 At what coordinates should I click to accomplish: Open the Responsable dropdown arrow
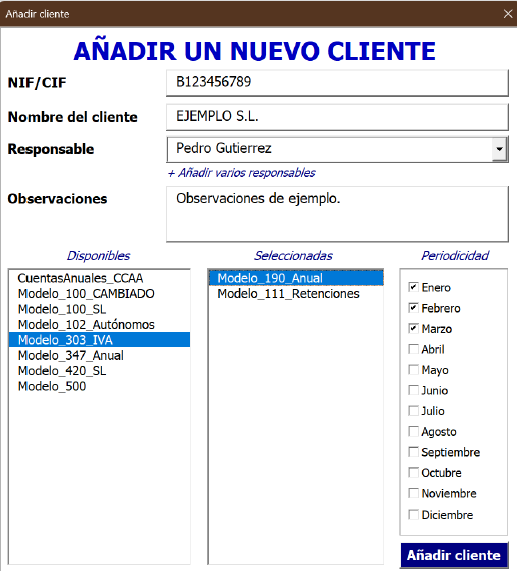pos(499,149)
